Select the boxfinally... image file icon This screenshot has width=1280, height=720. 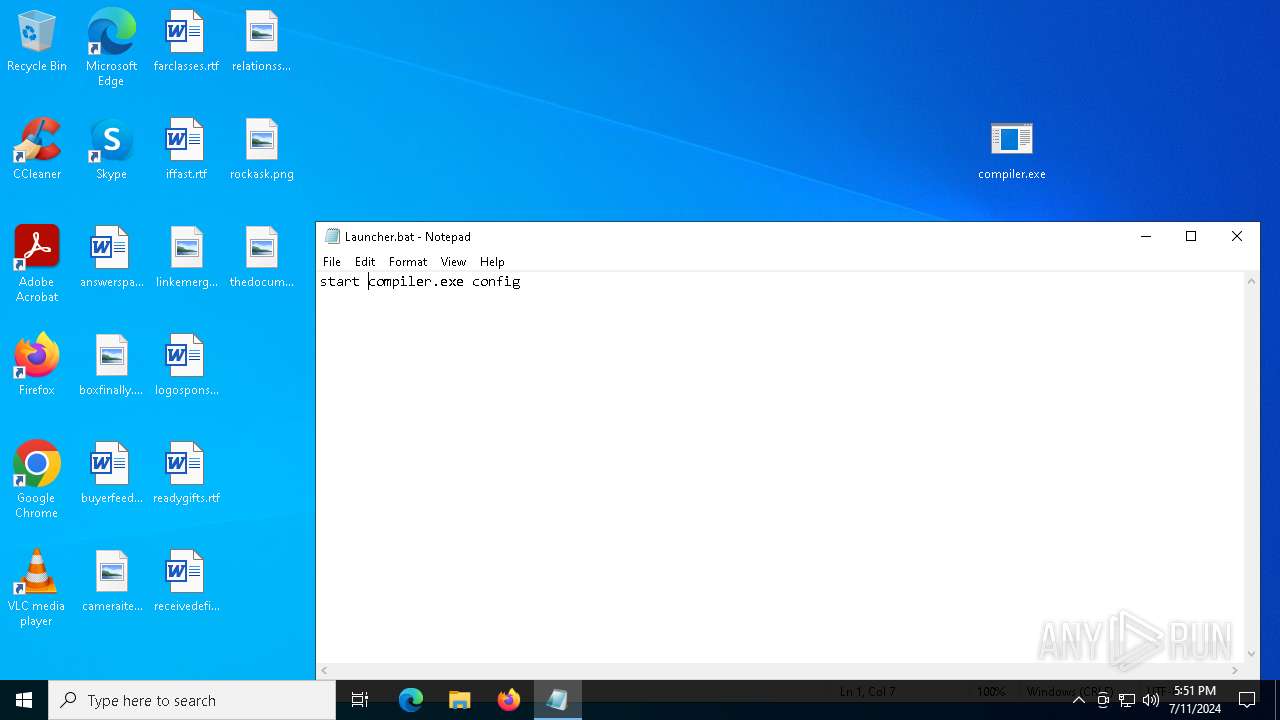(111, 366)
